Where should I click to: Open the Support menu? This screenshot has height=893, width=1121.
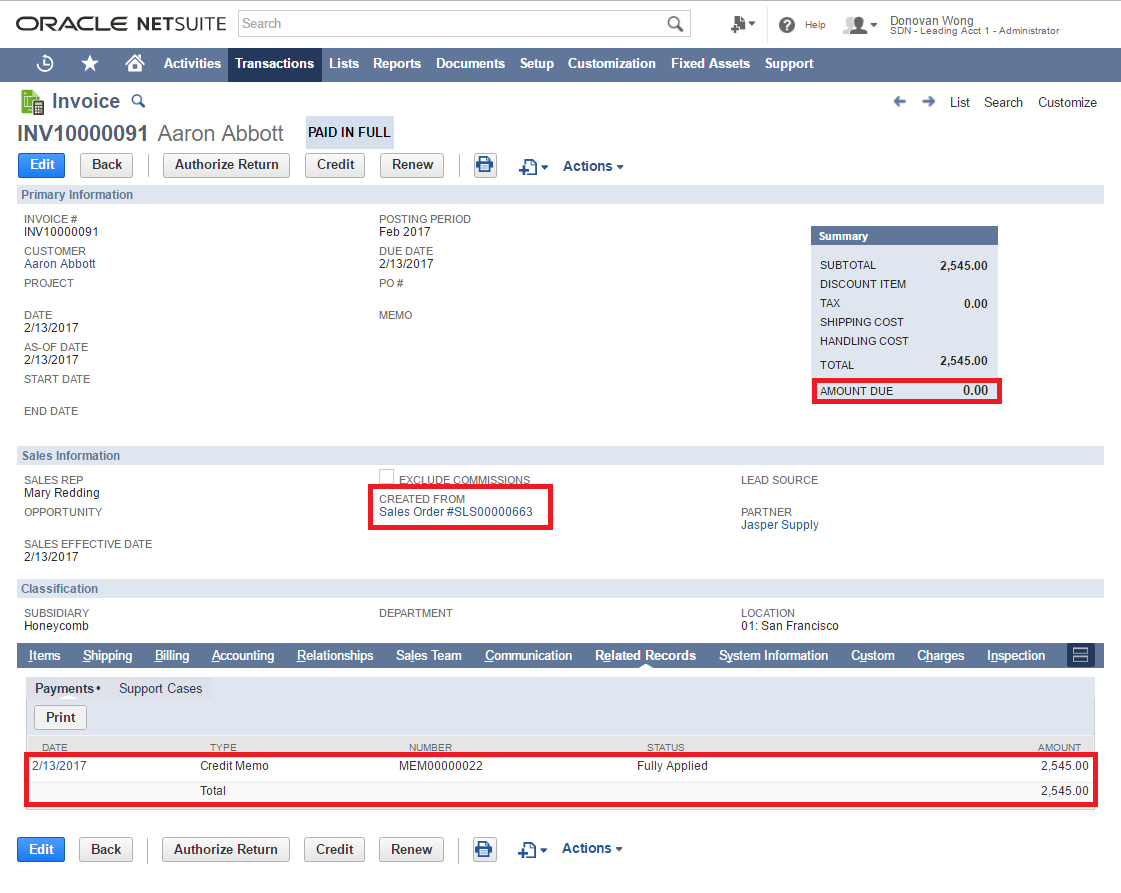(x=789, y=64)
